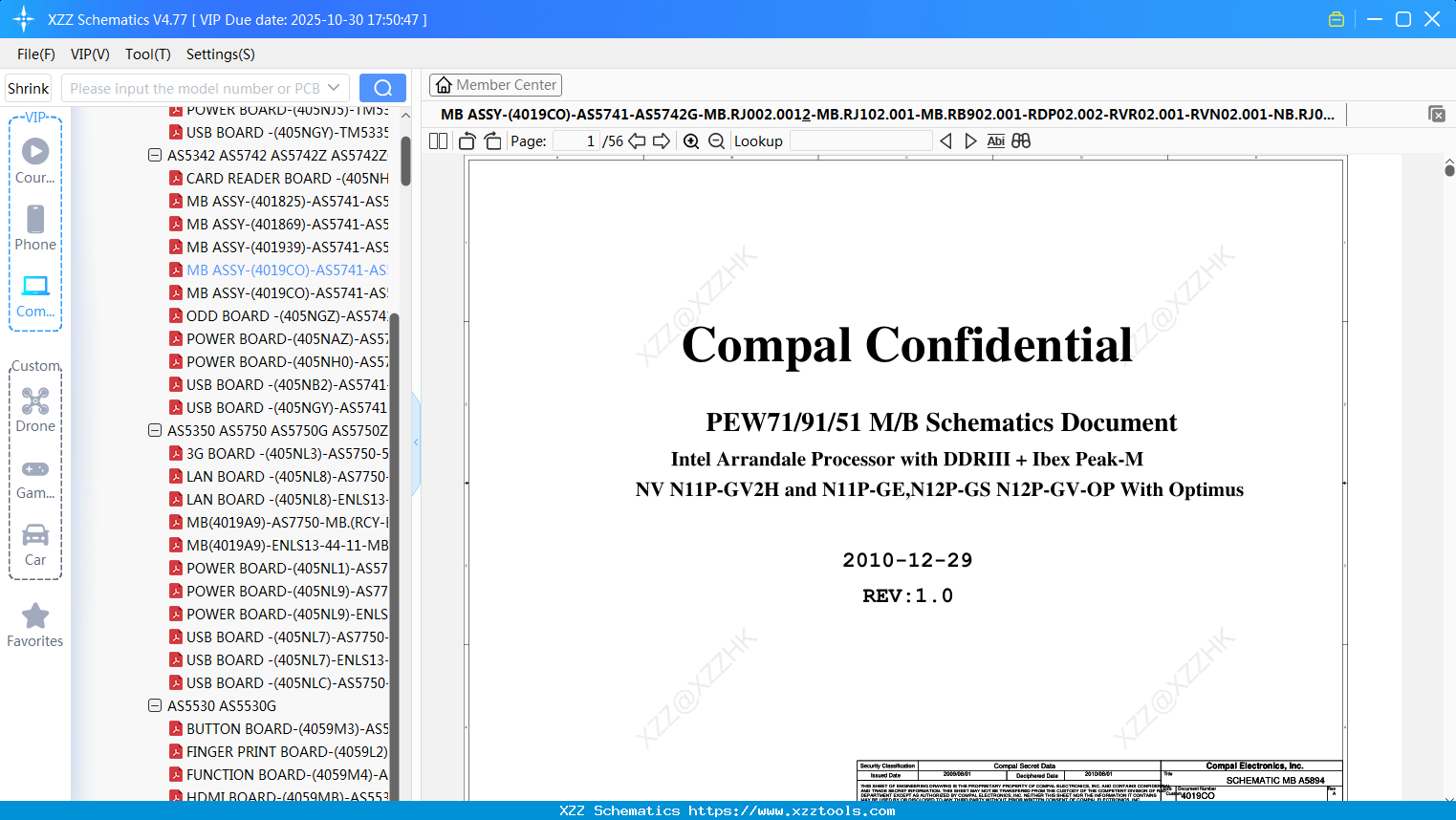1456x820 pixels.
Task: Open USB BOARD -(405NGY)-TM5335 file
Action: point(279,132)
